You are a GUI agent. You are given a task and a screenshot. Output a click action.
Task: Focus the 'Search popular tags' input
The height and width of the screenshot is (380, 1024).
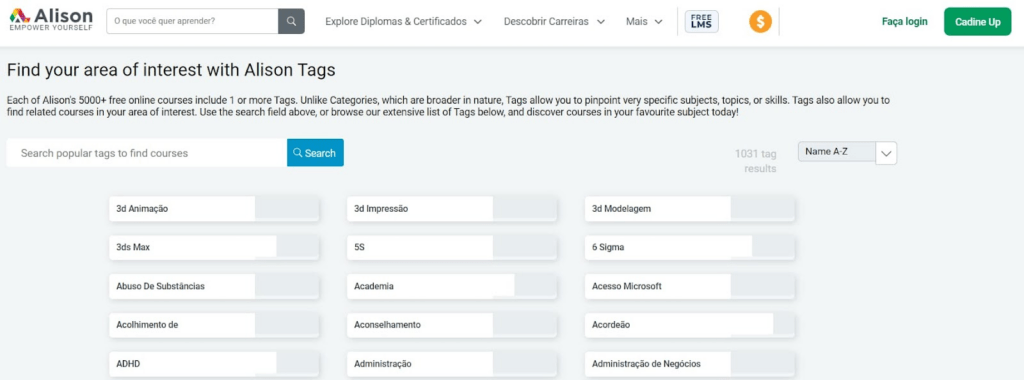147,153
